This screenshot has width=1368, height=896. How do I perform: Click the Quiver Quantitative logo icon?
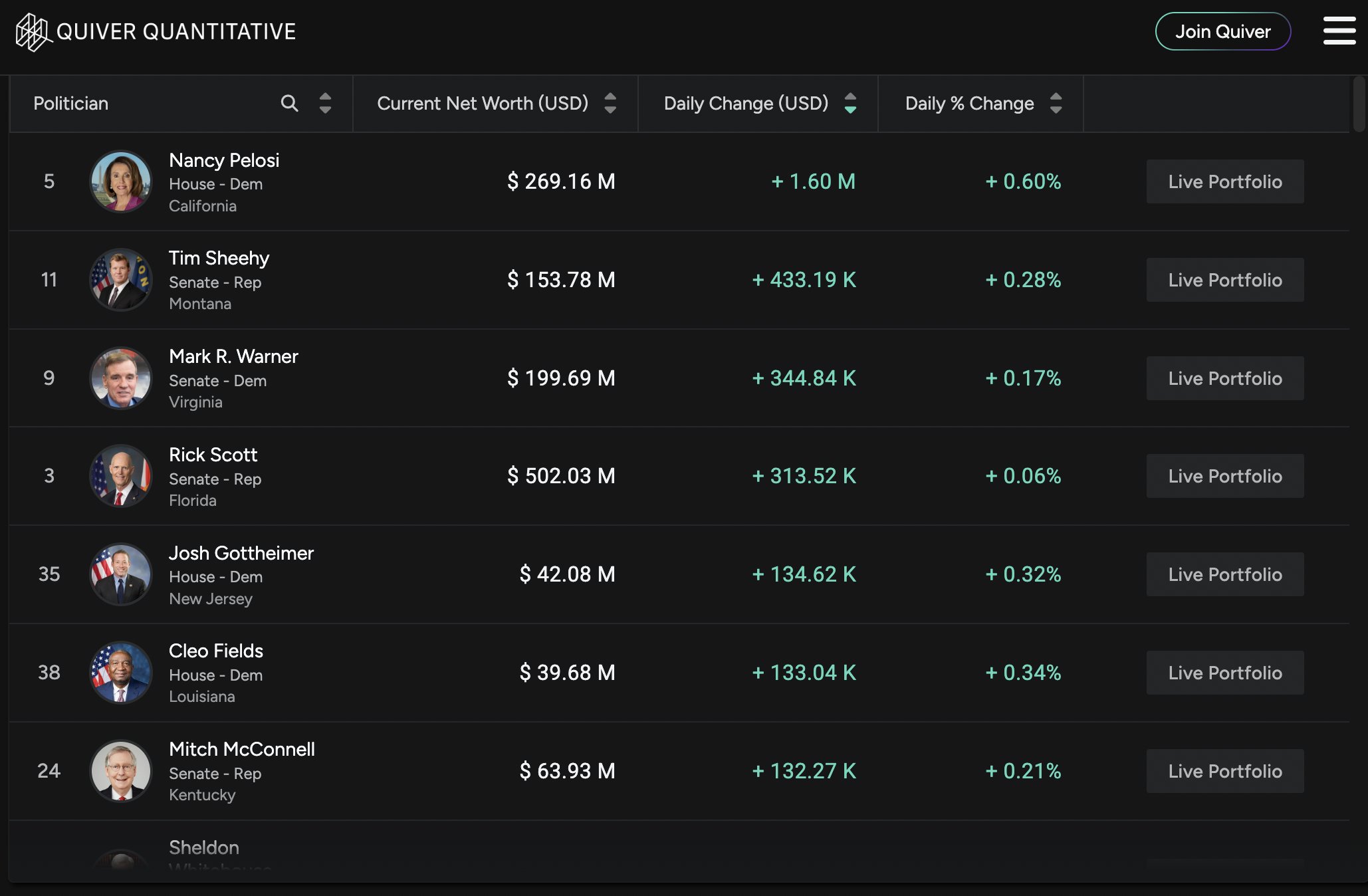34,32
